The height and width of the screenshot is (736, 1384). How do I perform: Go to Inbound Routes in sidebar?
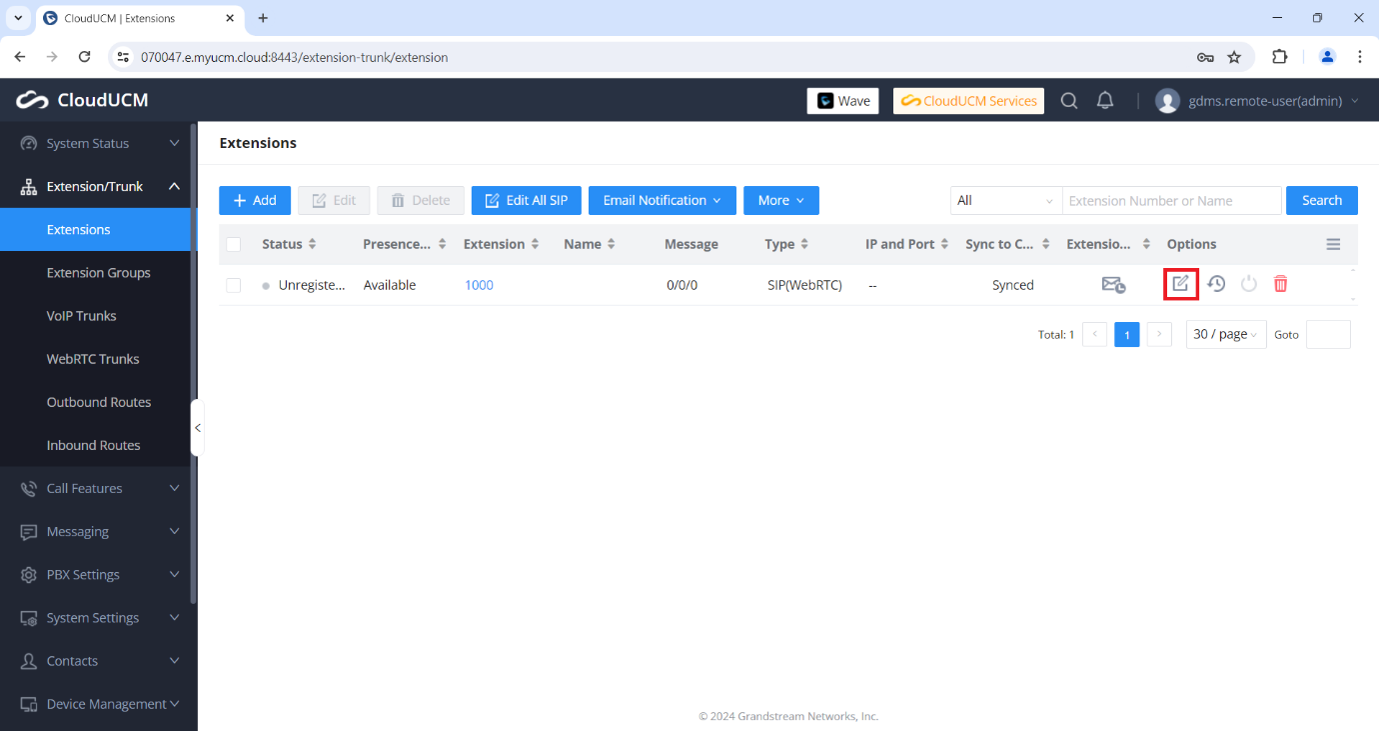(x=93, y=445)
